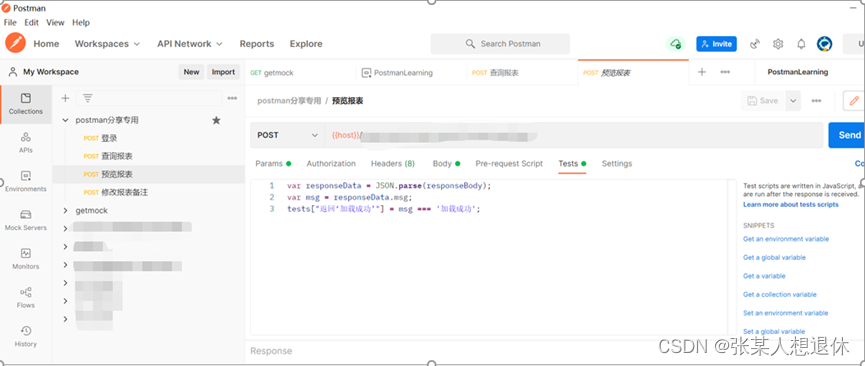
Task: Click the Home link
Action: coord(46,44)
